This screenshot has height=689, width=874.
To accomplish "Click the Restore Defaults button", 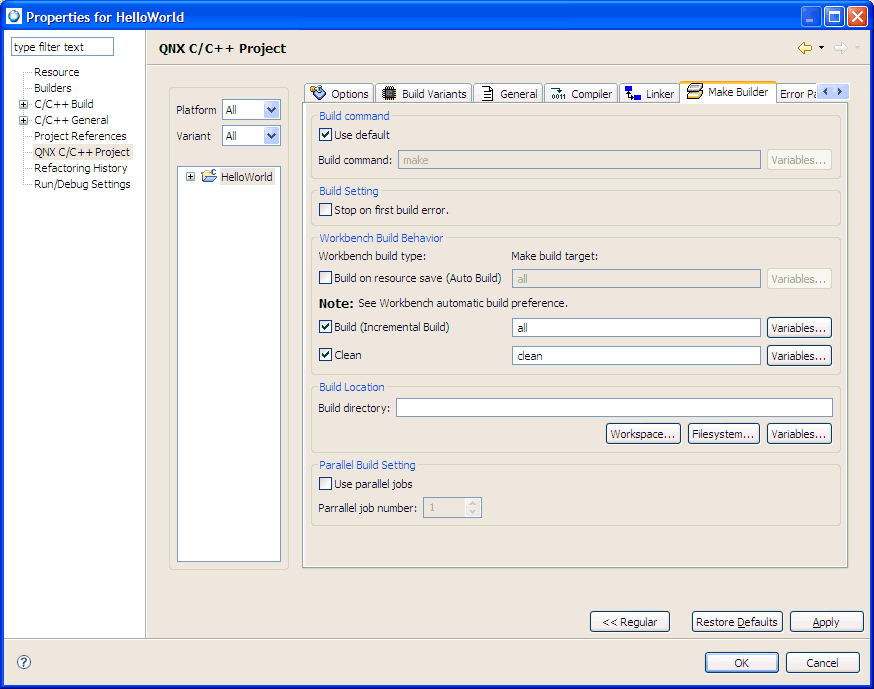I will 737,621.
